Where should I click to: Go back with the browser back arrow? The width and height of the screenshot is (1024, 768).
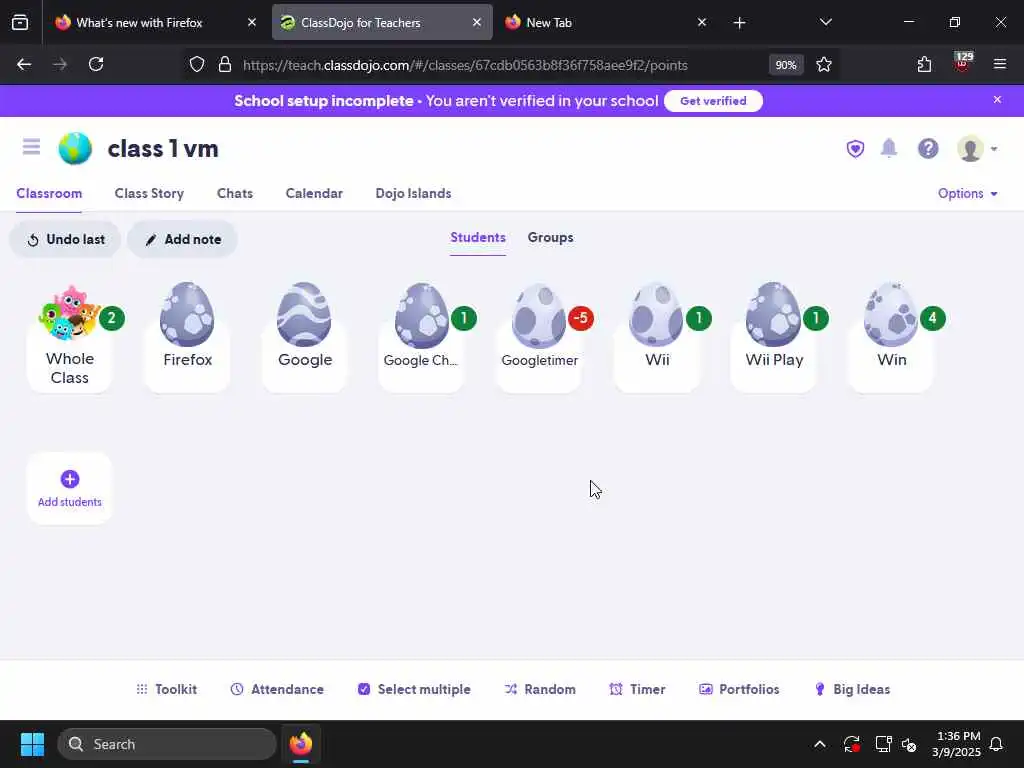pyautogui.click(x=24, y=64)
